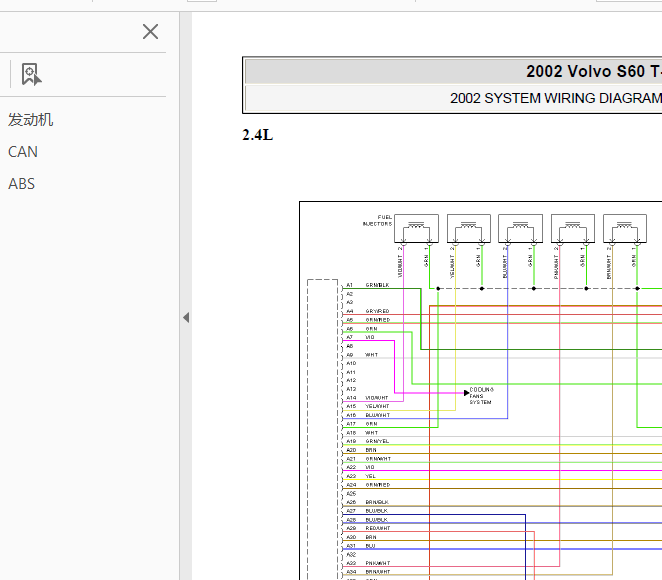Close the bookmarks side panel

(150, 32)
